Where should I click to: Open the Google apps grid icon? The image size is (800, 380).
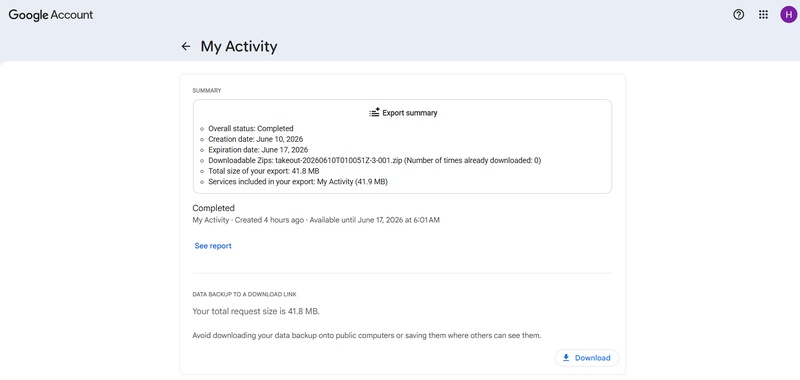(763, 15)
